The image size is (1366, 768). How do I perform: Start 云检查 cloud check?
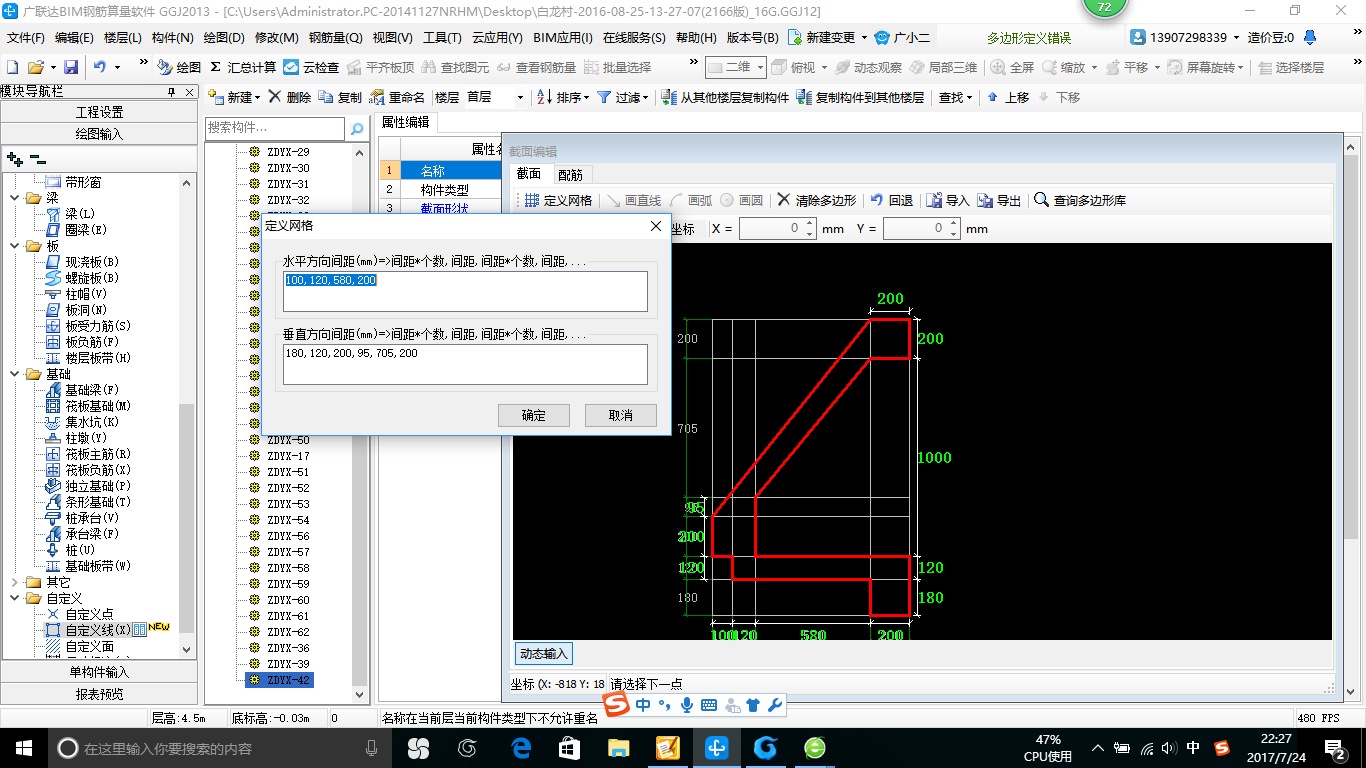point(311,67)
